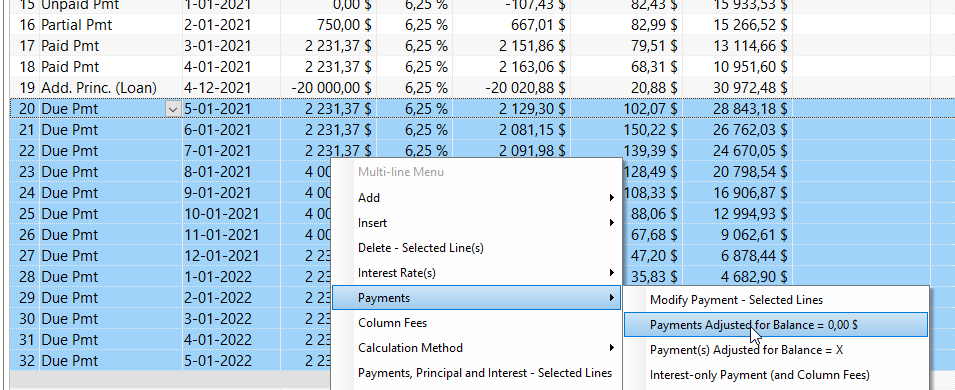Click the date 5-01-2022 in row 32
The image size is (955, 390).
point(217,360)
